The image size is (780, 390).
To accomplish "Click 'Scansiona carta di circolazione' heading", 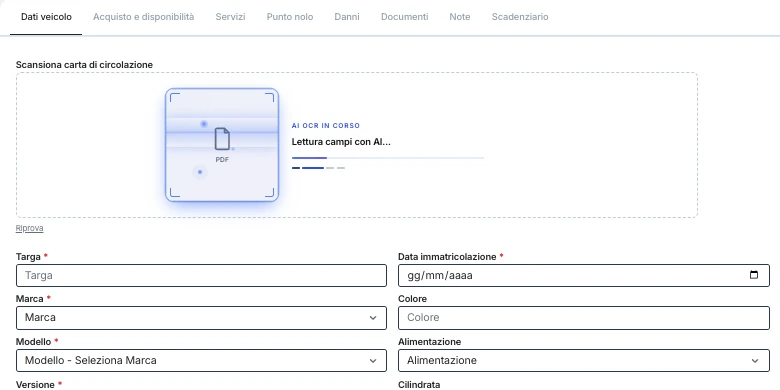I will point(84,65).
